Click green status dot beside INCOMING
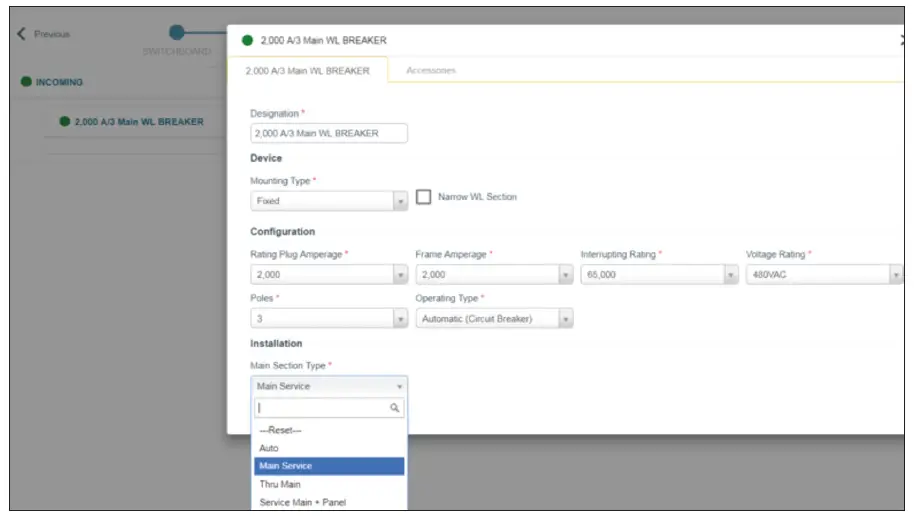Screen dimensions: 914x516 (x=26, y=82)
